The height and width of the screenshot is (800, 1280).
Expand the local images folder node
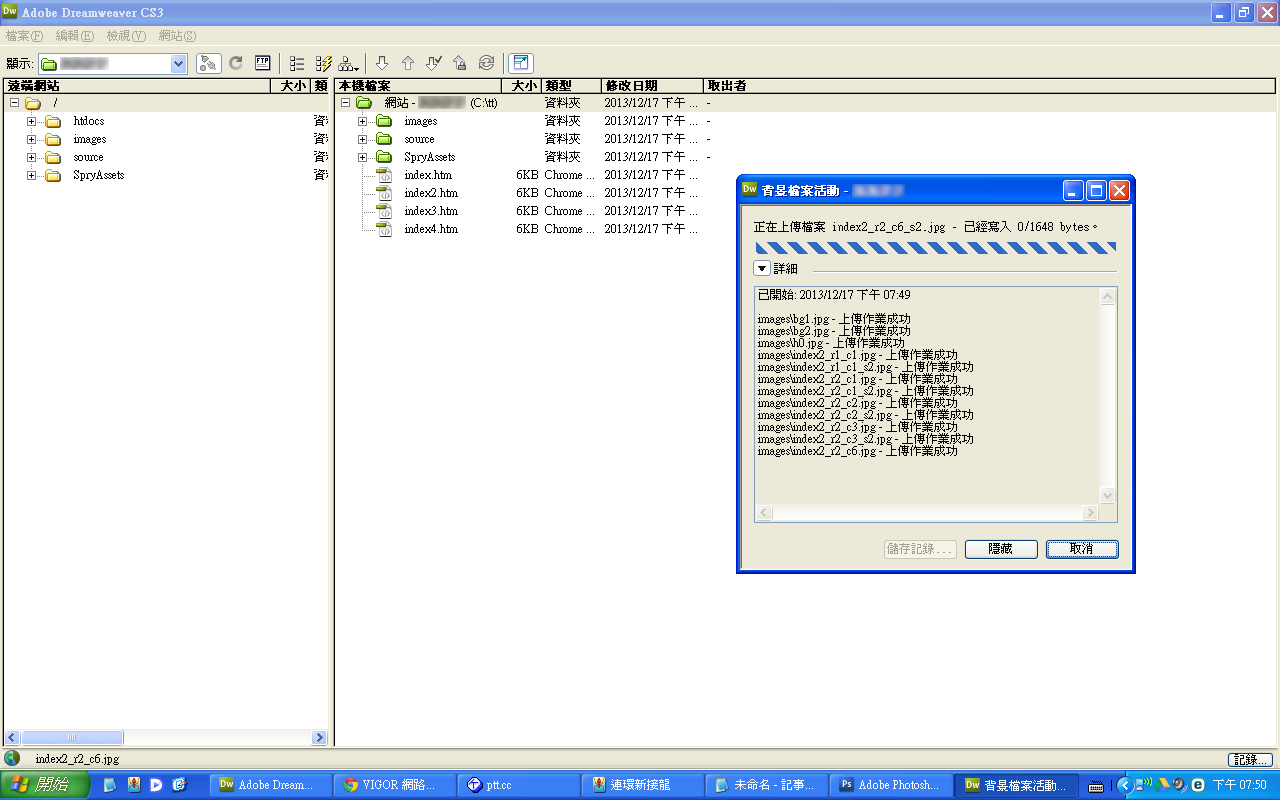[x=363, y=122]
